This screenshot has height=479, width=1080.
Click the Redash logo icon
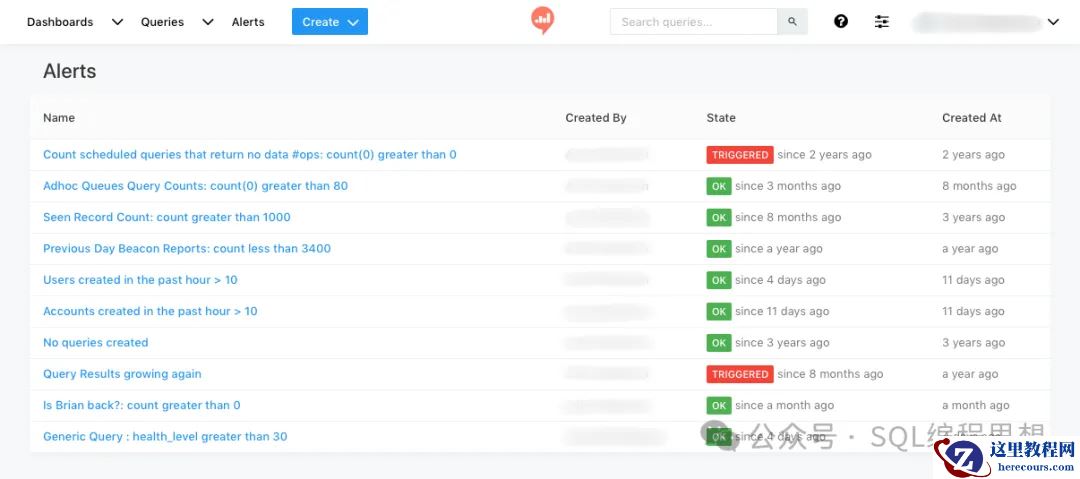pyautogui.click(x=543, y=20)
